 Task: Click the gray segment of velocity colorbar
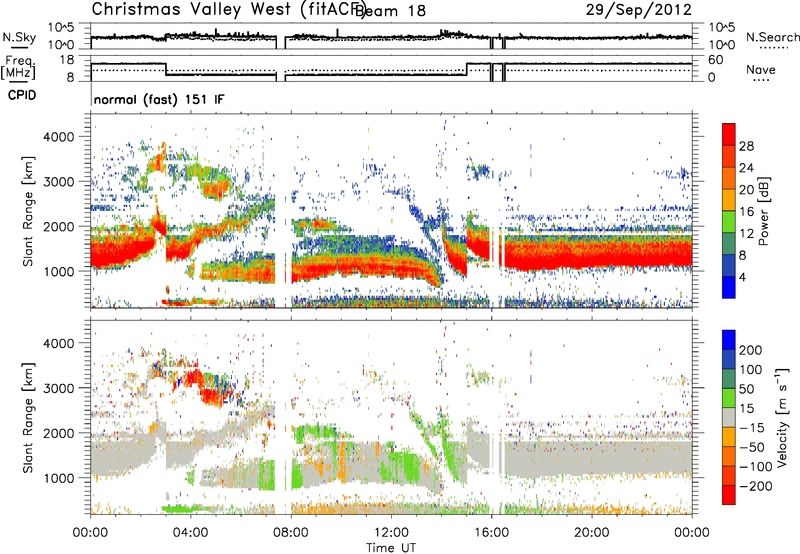(x=729, y=417)
